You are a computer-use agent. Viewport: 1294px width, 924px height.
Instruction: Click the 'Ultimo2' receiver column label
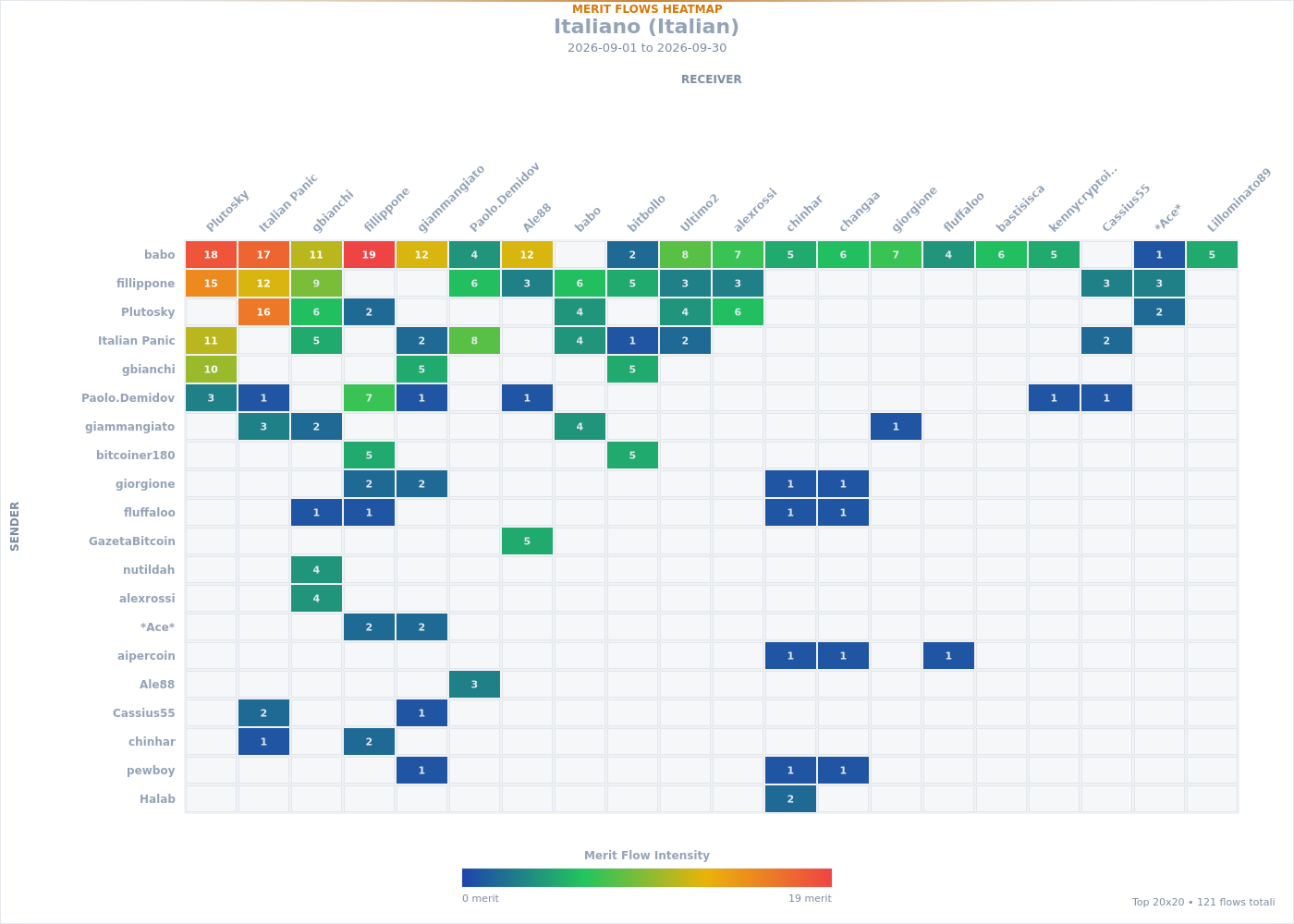699,213
